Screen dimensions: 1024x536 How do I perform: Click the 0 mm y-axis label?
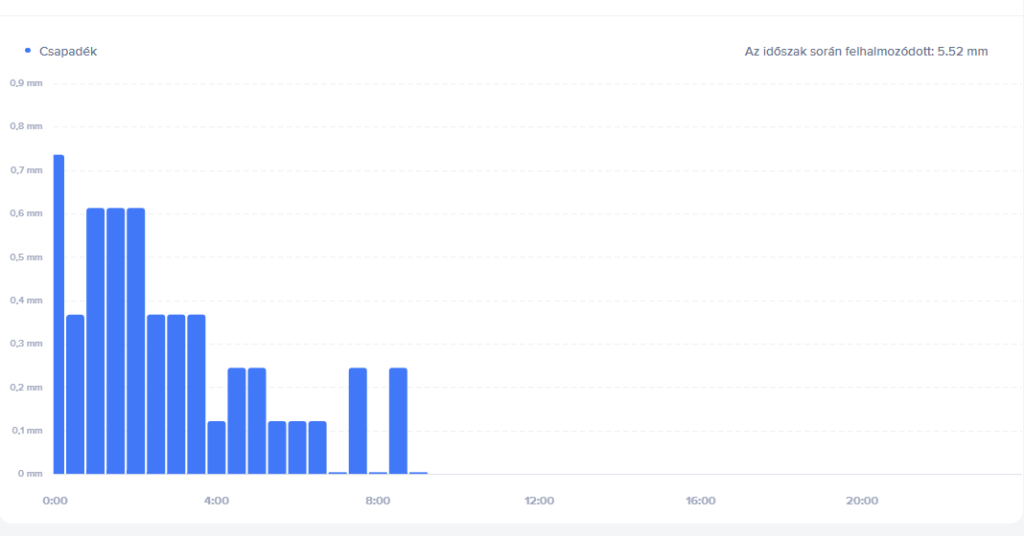click(26, 473)
